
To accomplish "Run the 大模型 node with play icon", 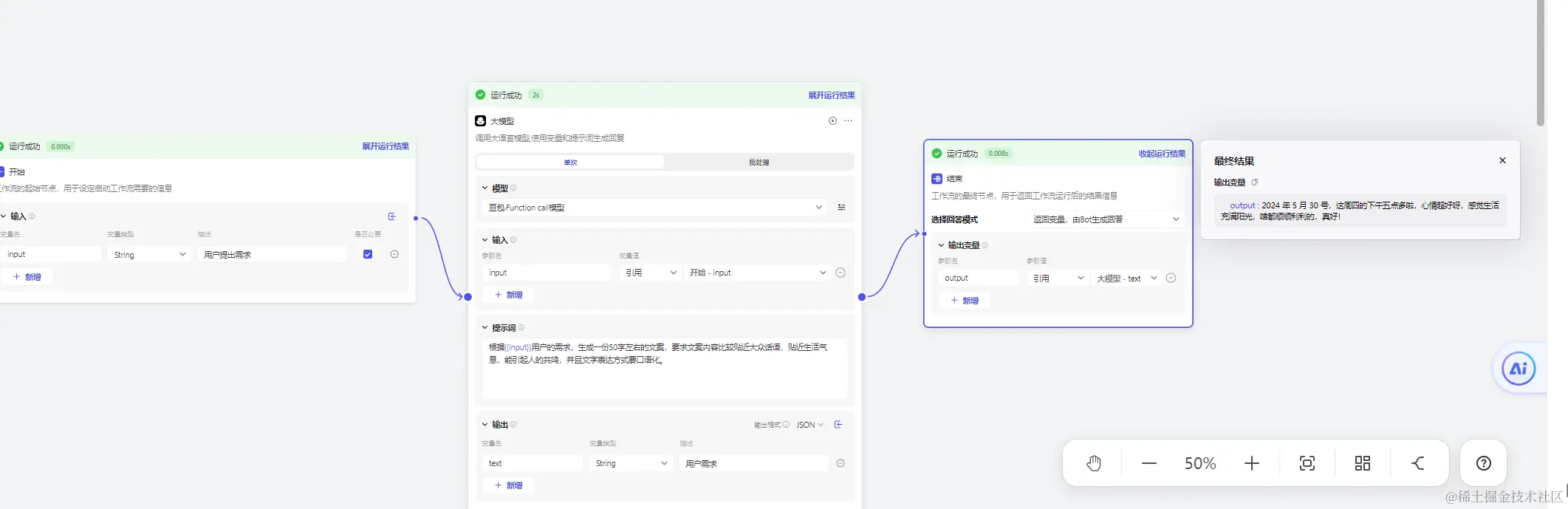I will pyautogui.click(x=832, y=121).
